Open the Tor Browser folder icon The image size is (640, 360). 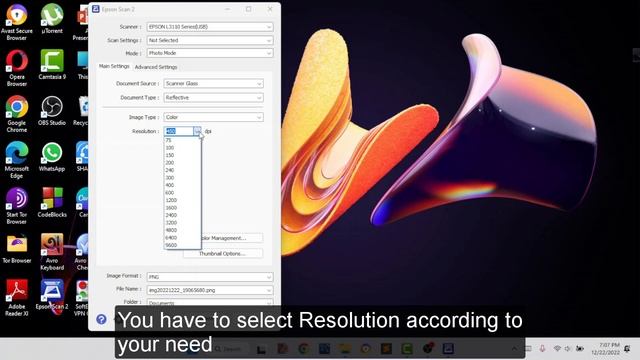click(x=17, y=249)
